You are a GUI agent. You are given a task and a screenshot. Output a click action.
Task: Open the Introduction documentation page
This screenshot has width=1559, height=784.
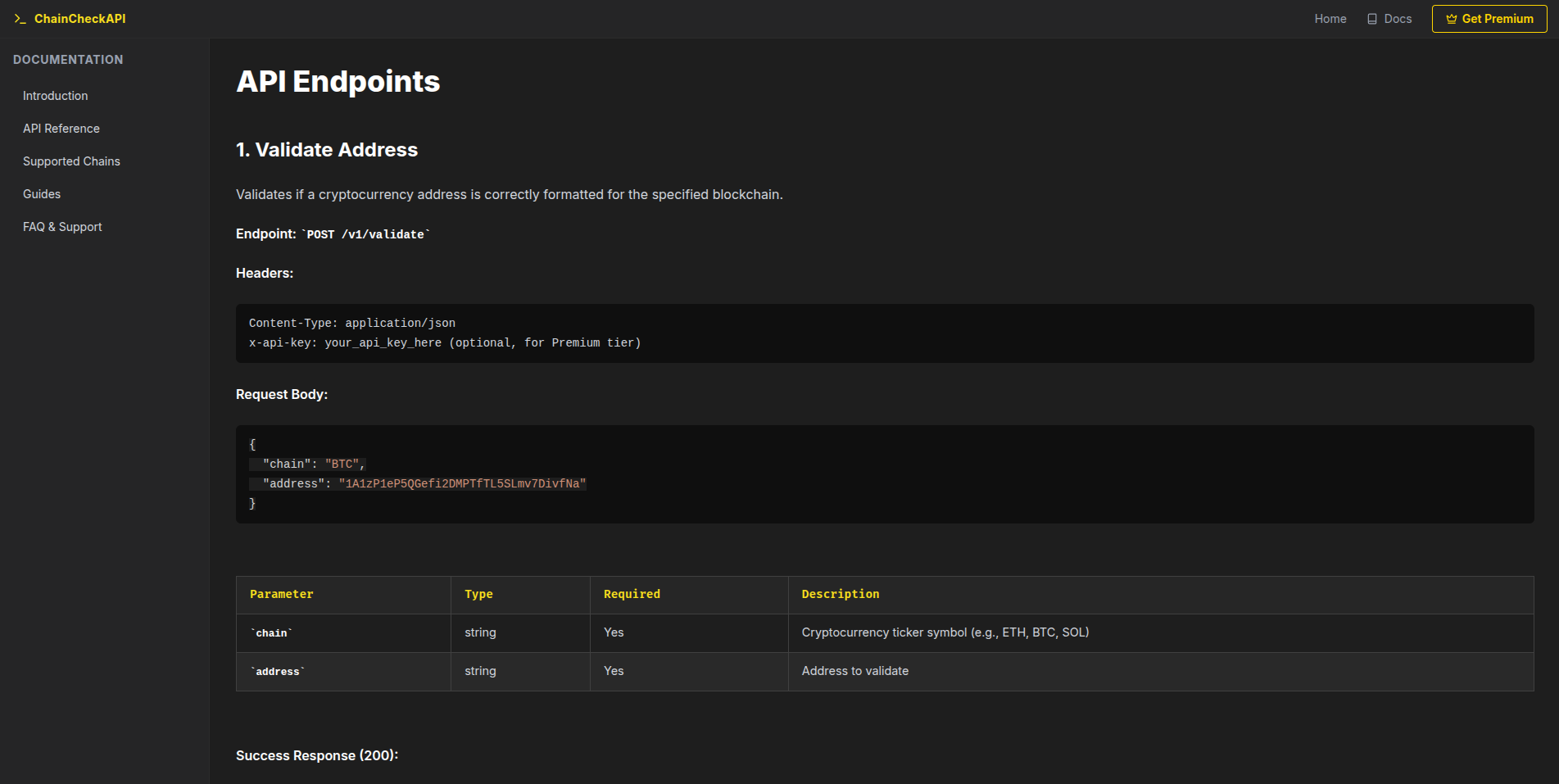click(55, 96)
